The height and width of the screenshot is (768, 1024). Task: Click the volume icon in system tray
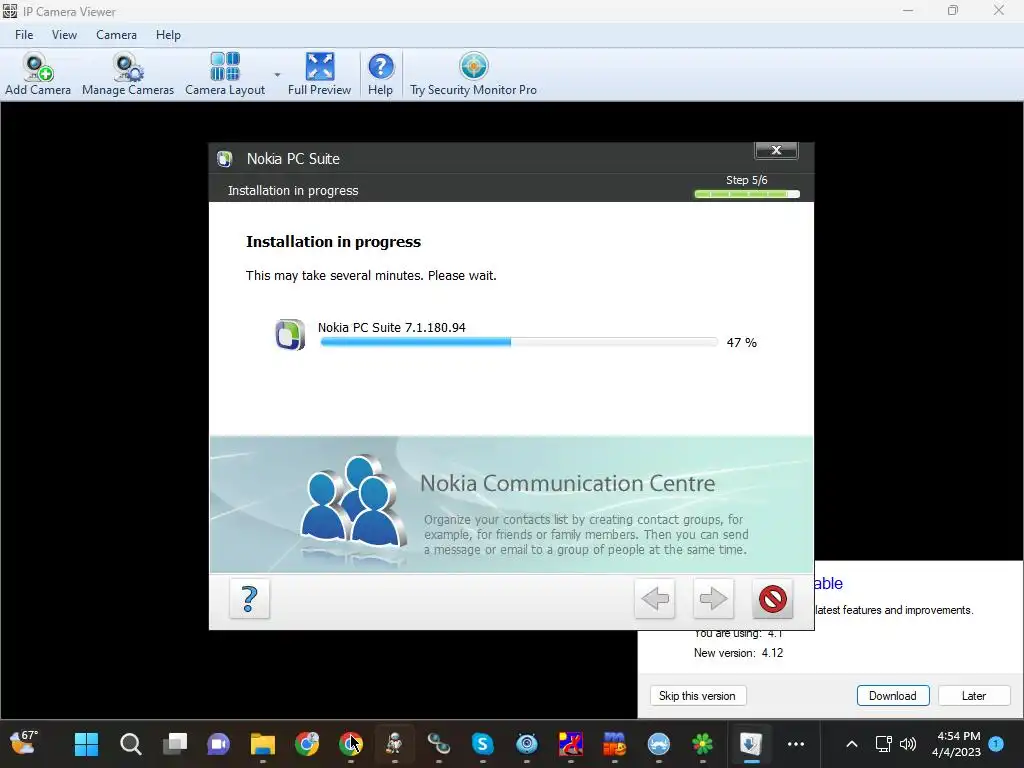point(908,744)
